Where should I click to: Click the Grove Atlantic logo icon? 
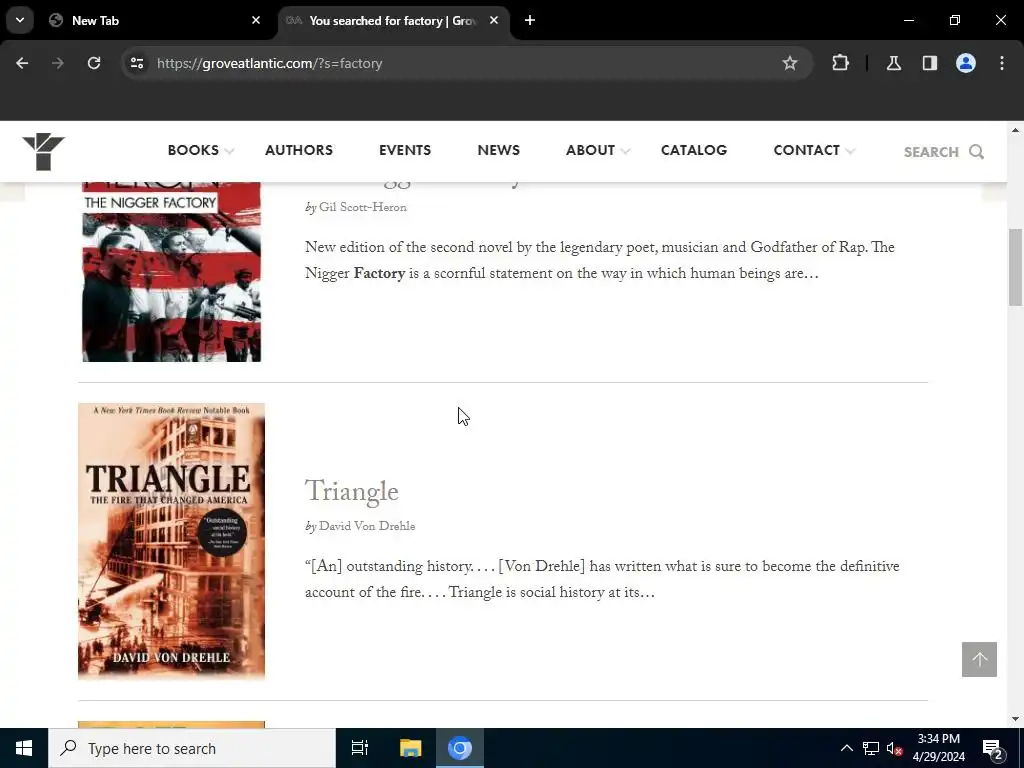coord(43,152)
